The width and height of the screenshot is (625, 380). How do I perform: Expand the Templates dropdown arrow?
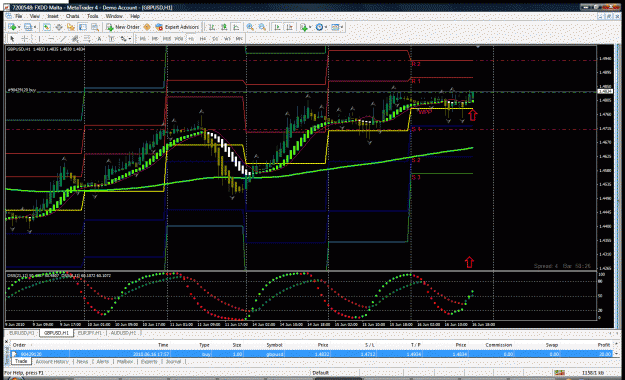[342, 27]
